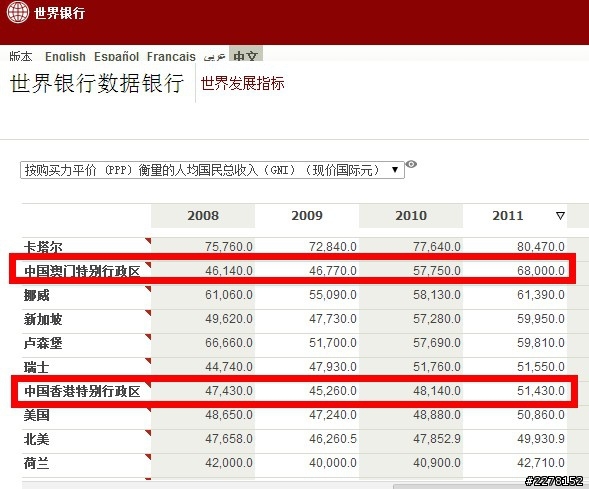Screen dimensions: 589x489
Task: Click the red note marker on 挪威 row
Action: [x=148, y=289]
